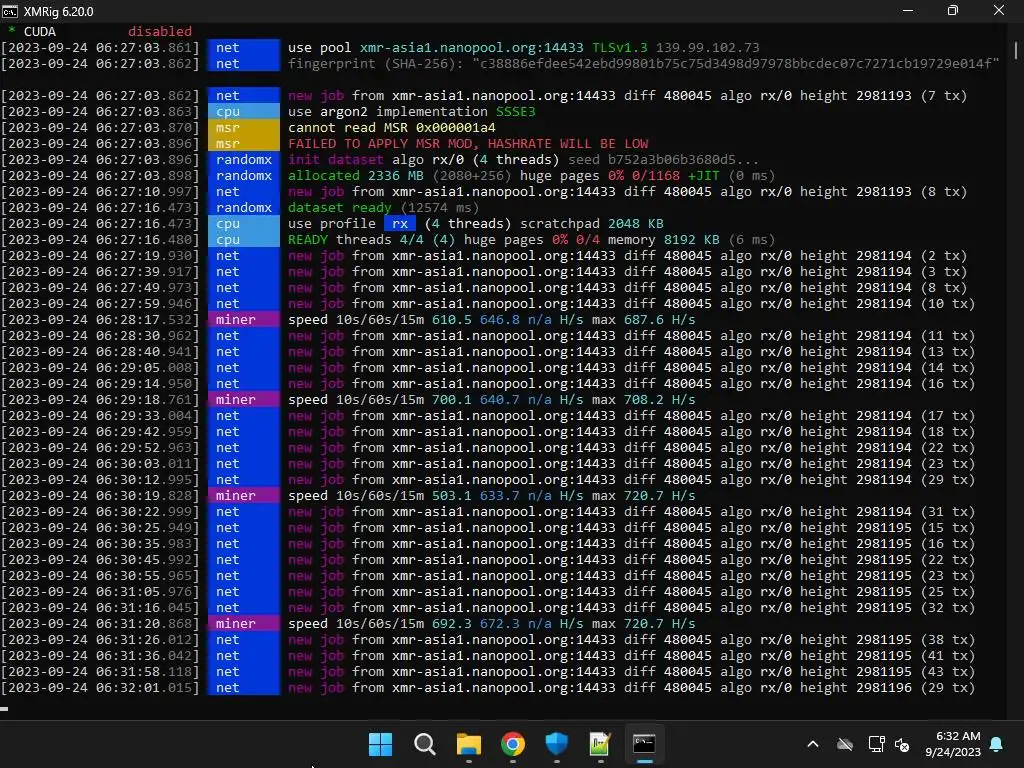1024x768 pixels.
Task: Click the new job line ending (38 tx)
Action: pos(631,639)
